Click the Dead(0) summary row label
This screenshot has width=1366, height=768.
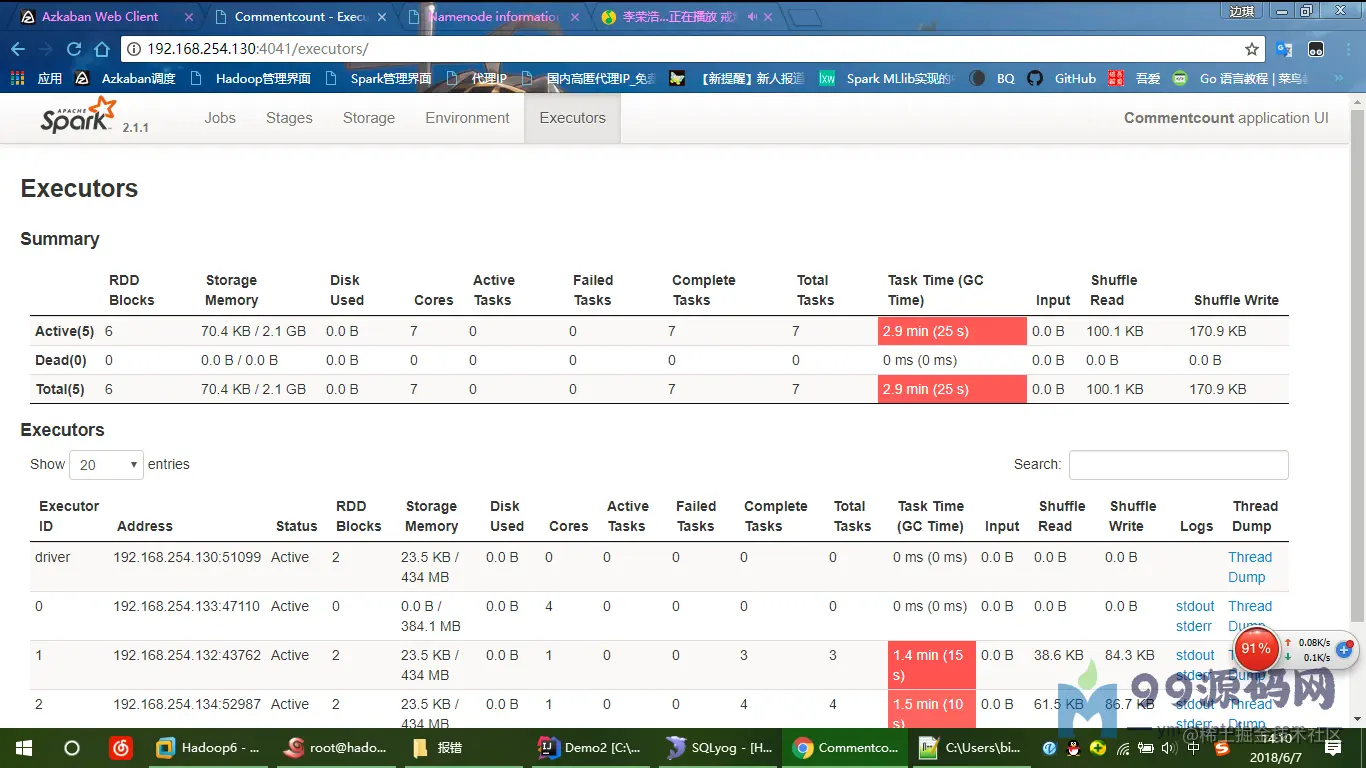tap(61, 360)
